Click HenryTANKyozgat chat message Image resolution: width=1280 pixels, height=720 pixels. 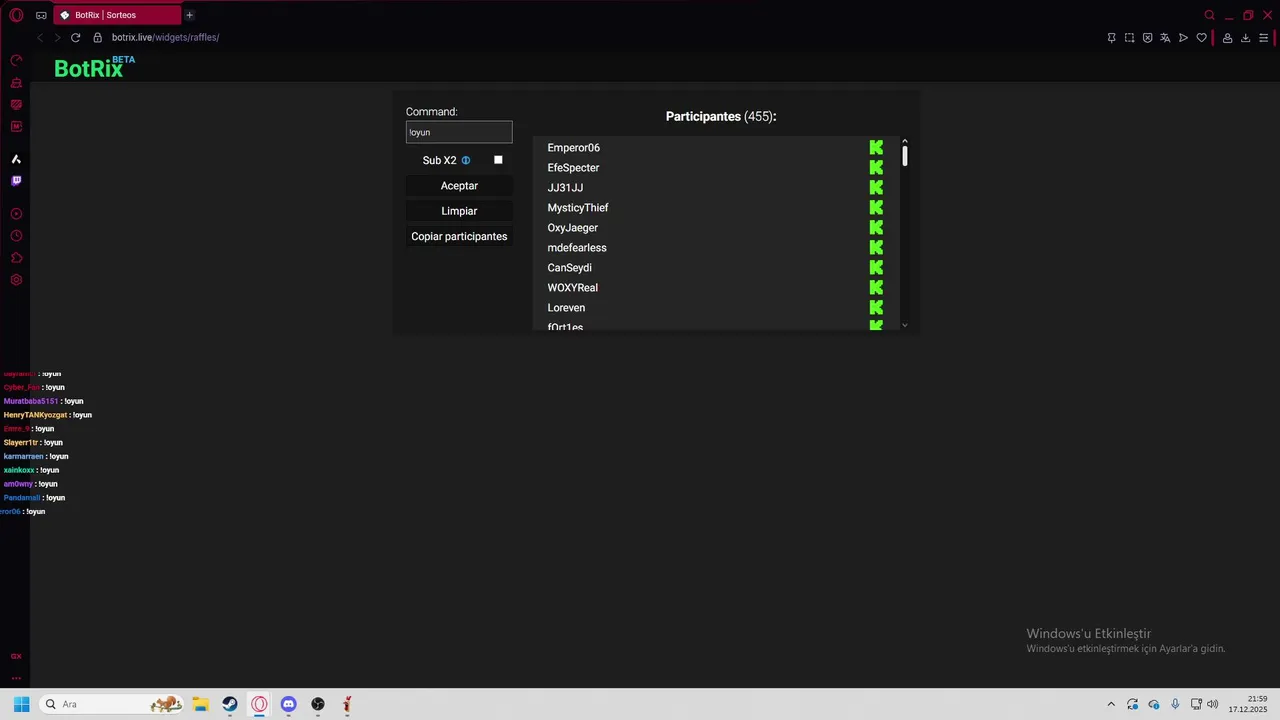(x=47, y=415)
